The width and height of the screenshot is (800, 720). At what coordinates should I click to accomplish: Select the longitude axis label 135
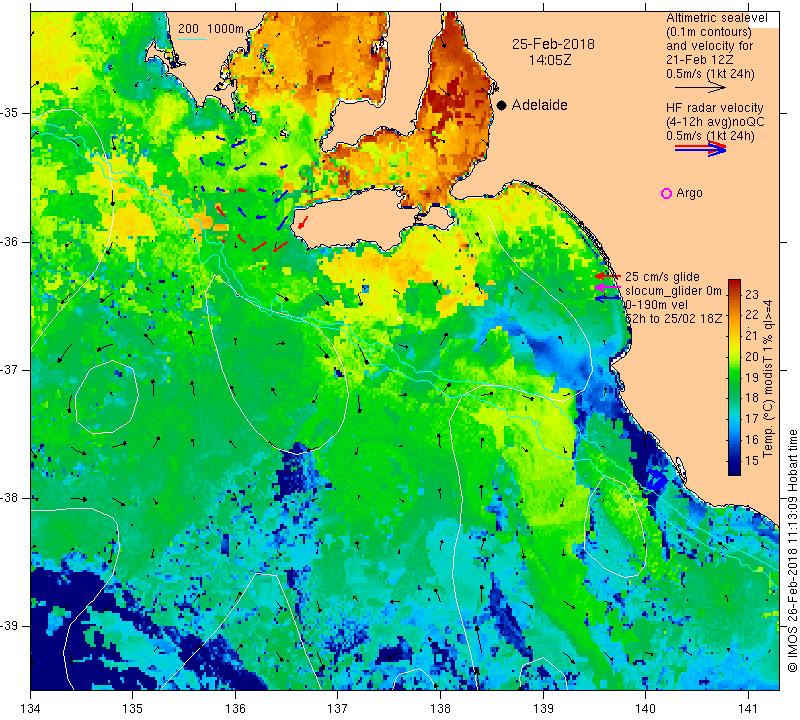pos(133,709)
